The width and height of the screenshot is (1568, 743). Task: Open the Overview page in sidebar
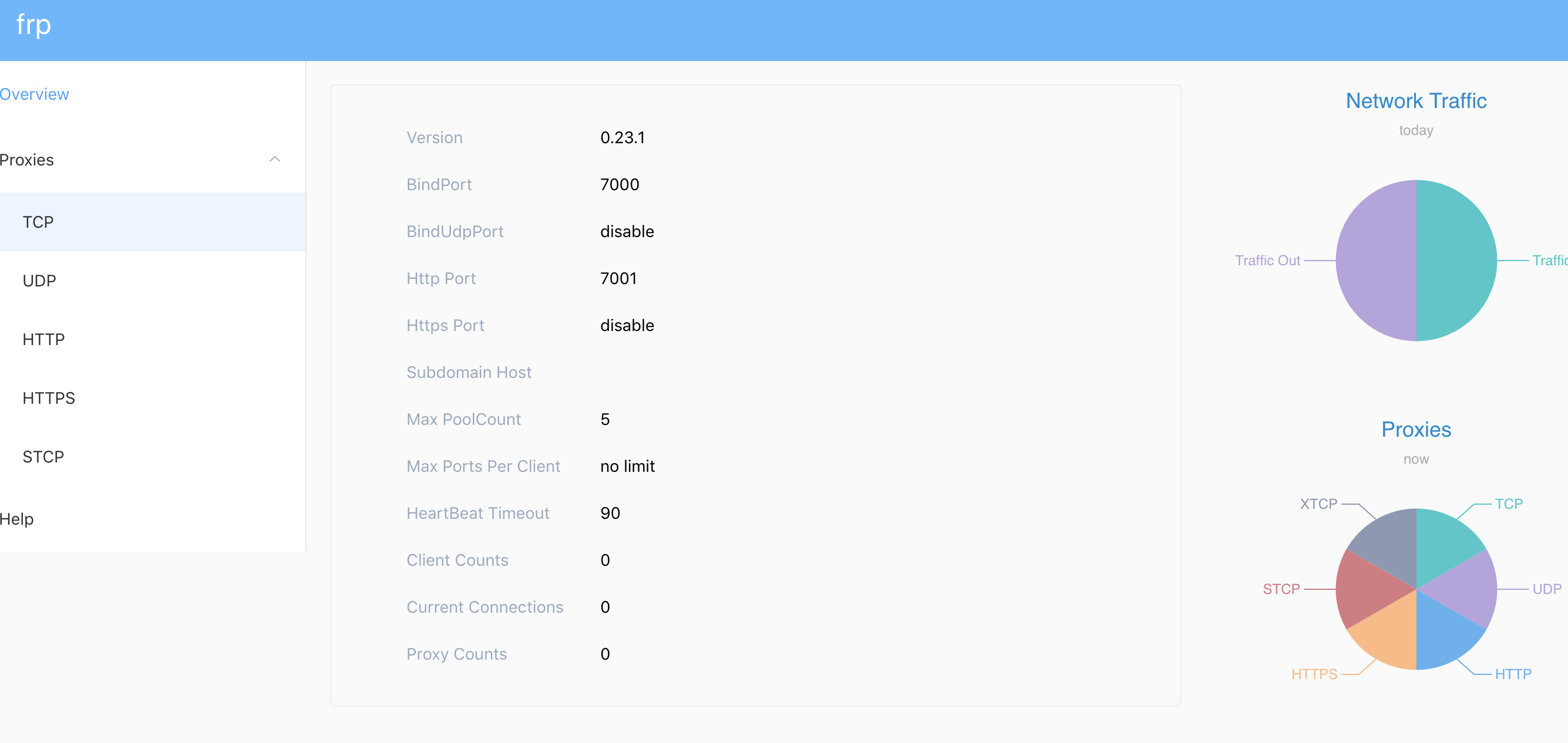click(x=35, y=94)
